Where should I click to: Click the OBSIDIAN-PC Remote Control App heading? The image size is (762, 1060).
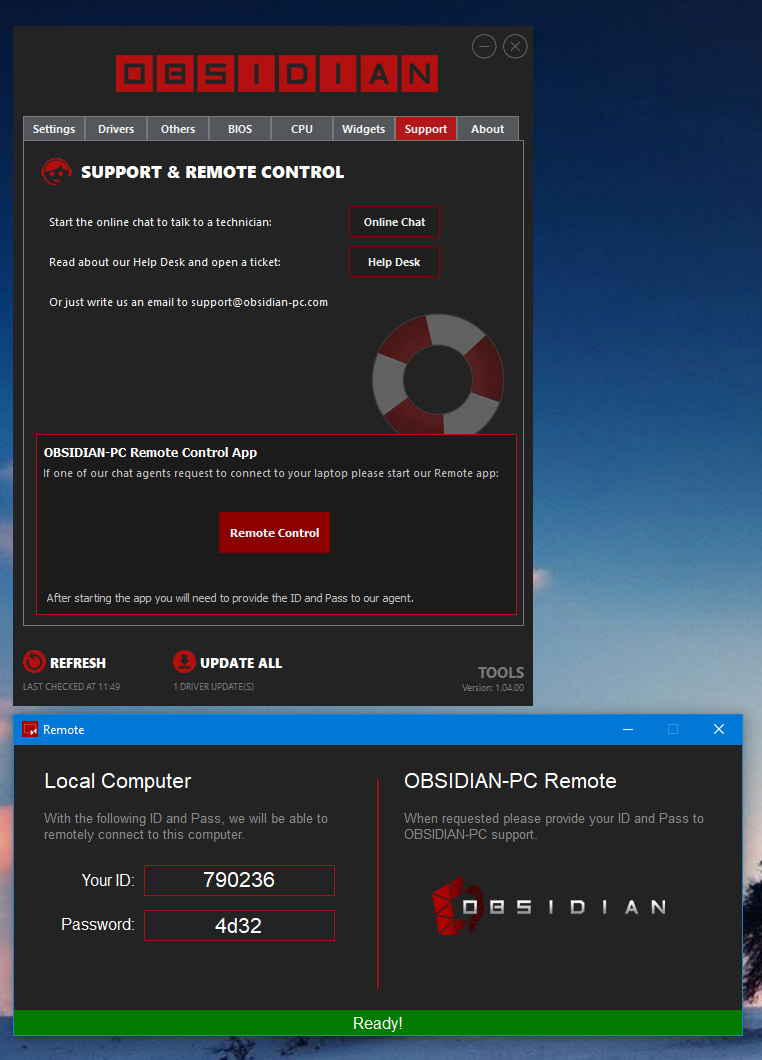(x=150, y=453)
